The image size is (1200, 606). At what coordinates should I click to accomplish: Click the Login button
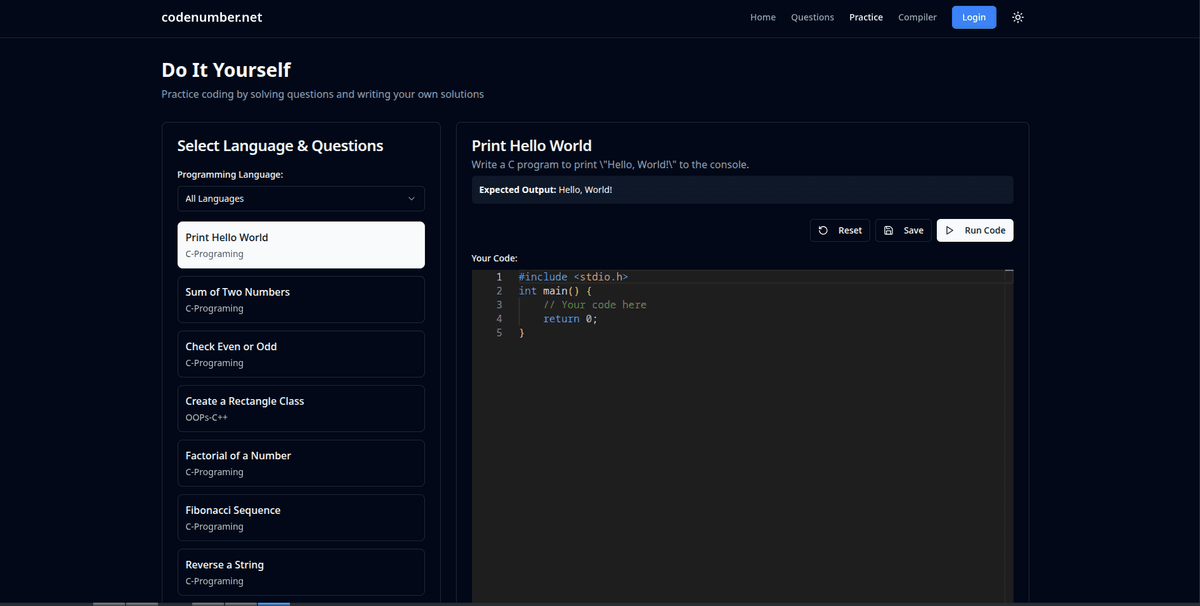pyautogui.click(x=973, y=17)
